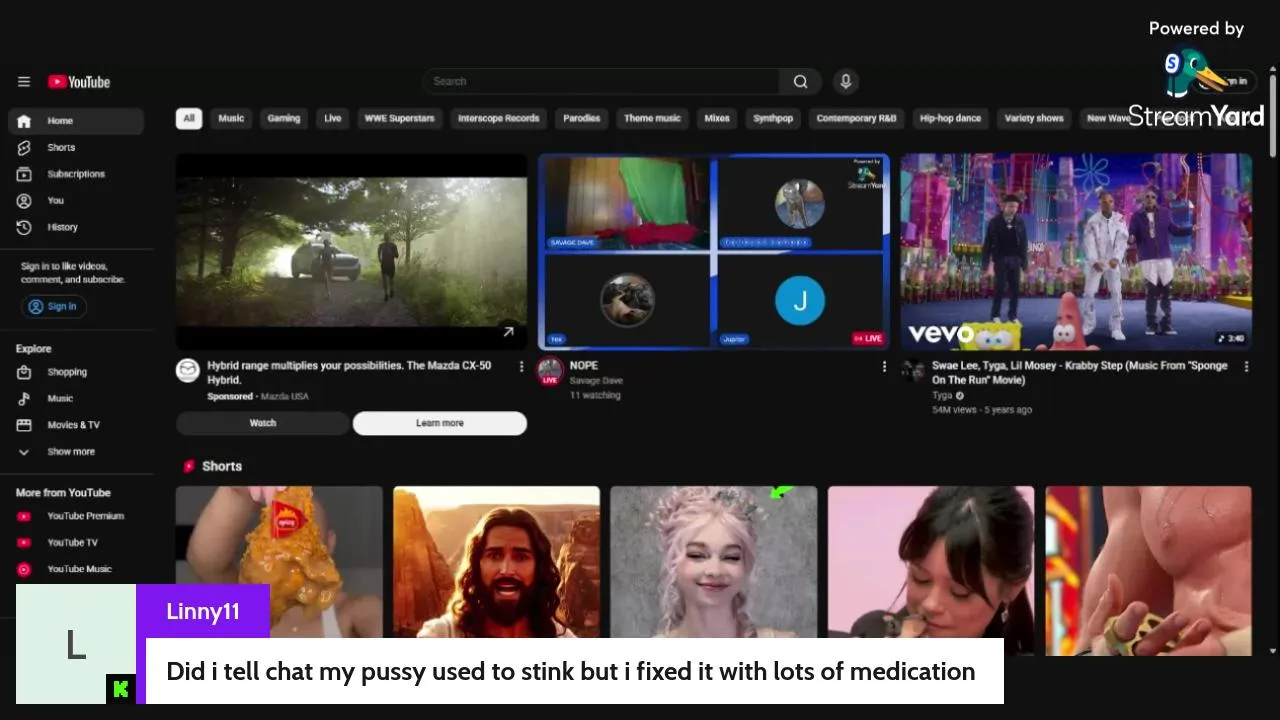Select the Live filter chip

click(x=333, y=118)
